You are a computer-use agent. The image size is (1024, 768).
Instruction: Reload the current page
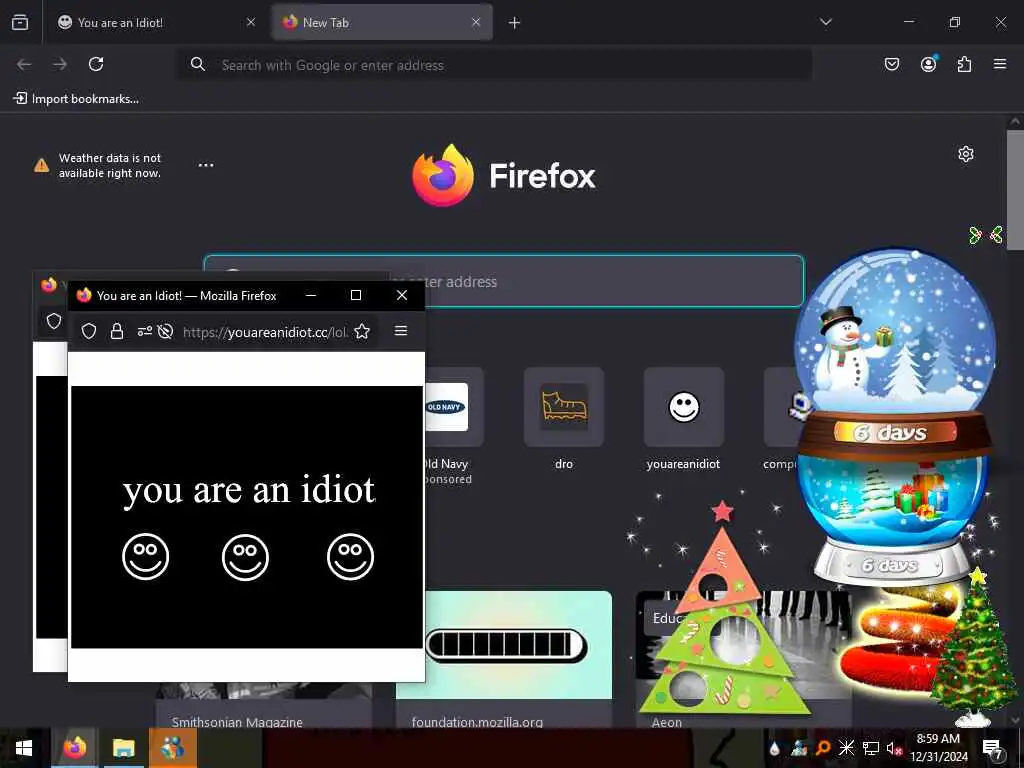[x=96, y=64]
